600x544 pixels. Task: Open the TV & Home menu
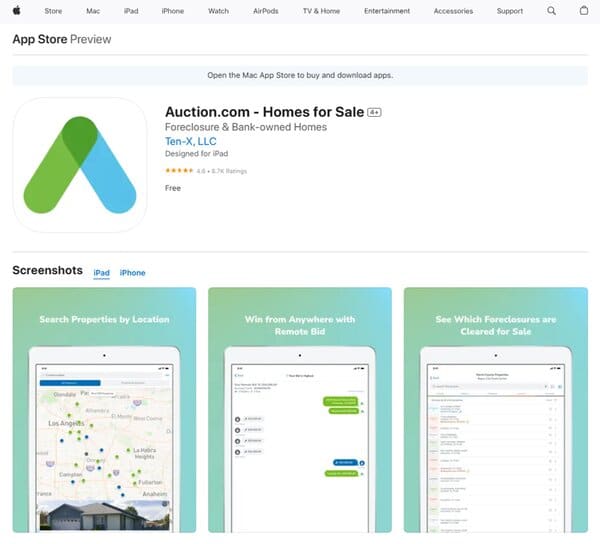tap(321, 11)
